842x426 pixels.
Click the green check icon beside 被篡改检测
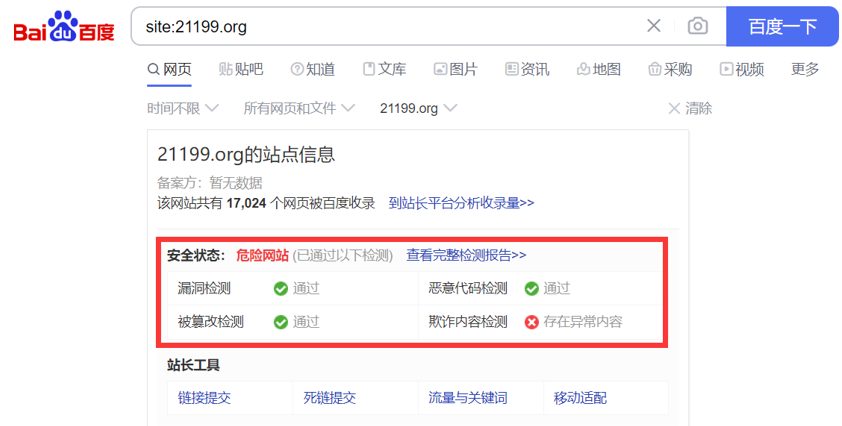tap(281, 322)
